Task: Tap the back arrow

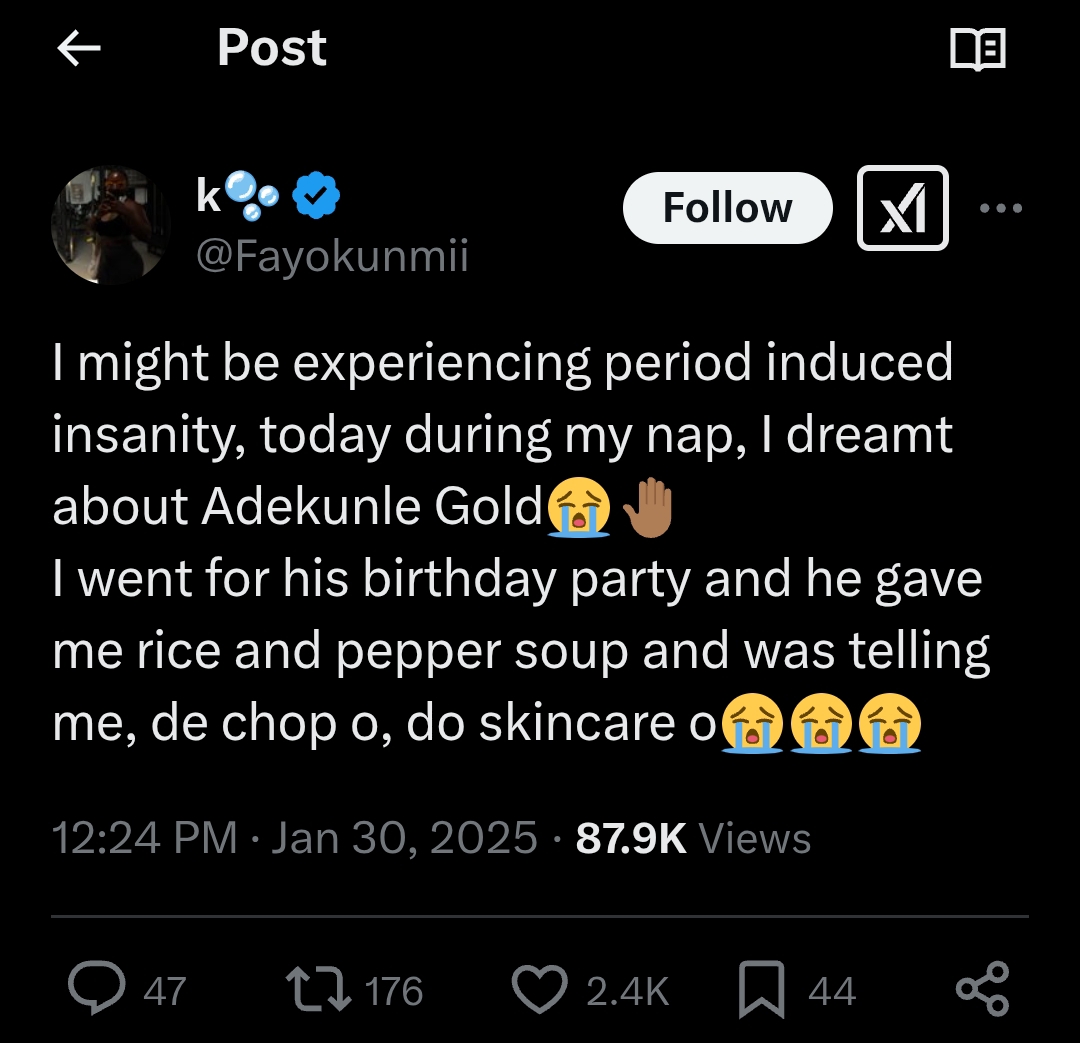Action: pyautogui.click(x=80, y=49)
